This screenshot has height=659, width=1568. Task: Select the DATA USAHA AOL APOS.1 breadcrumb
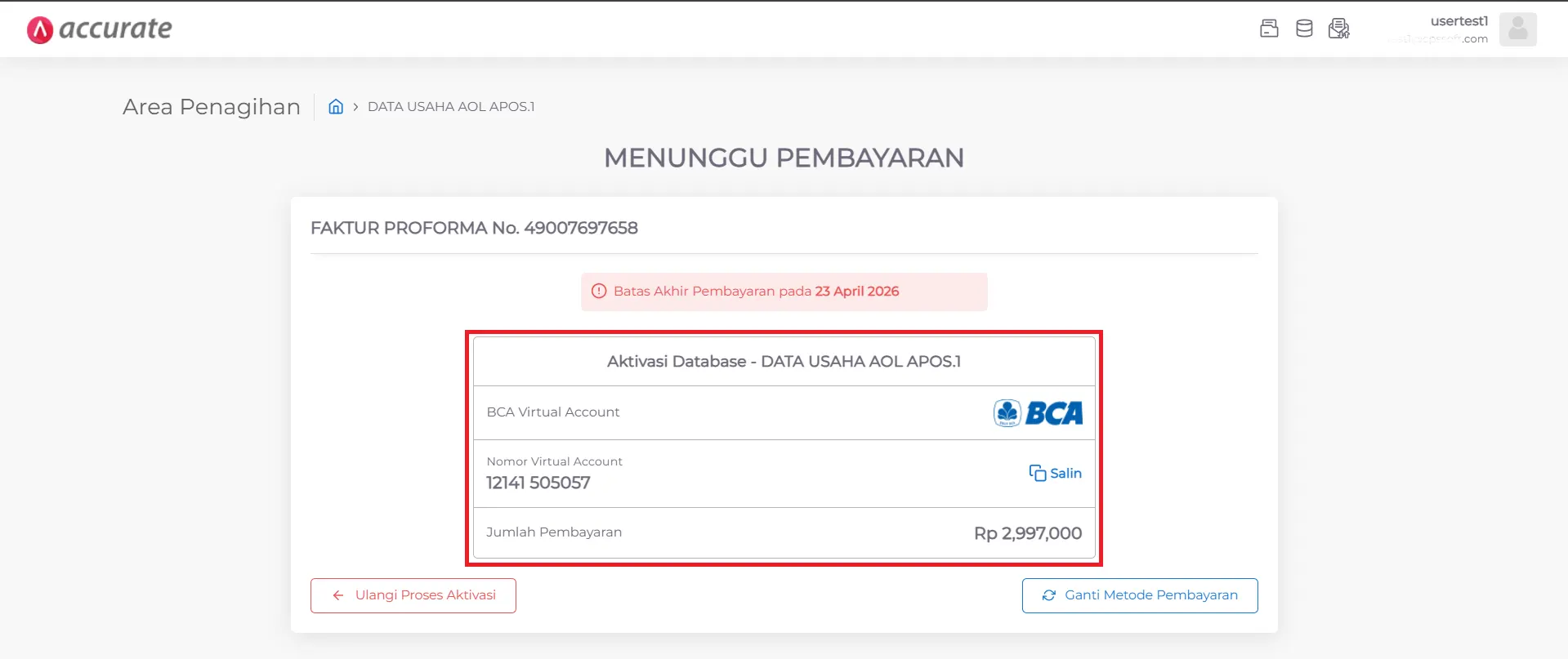pyautogui.click(x=451, y=106)
